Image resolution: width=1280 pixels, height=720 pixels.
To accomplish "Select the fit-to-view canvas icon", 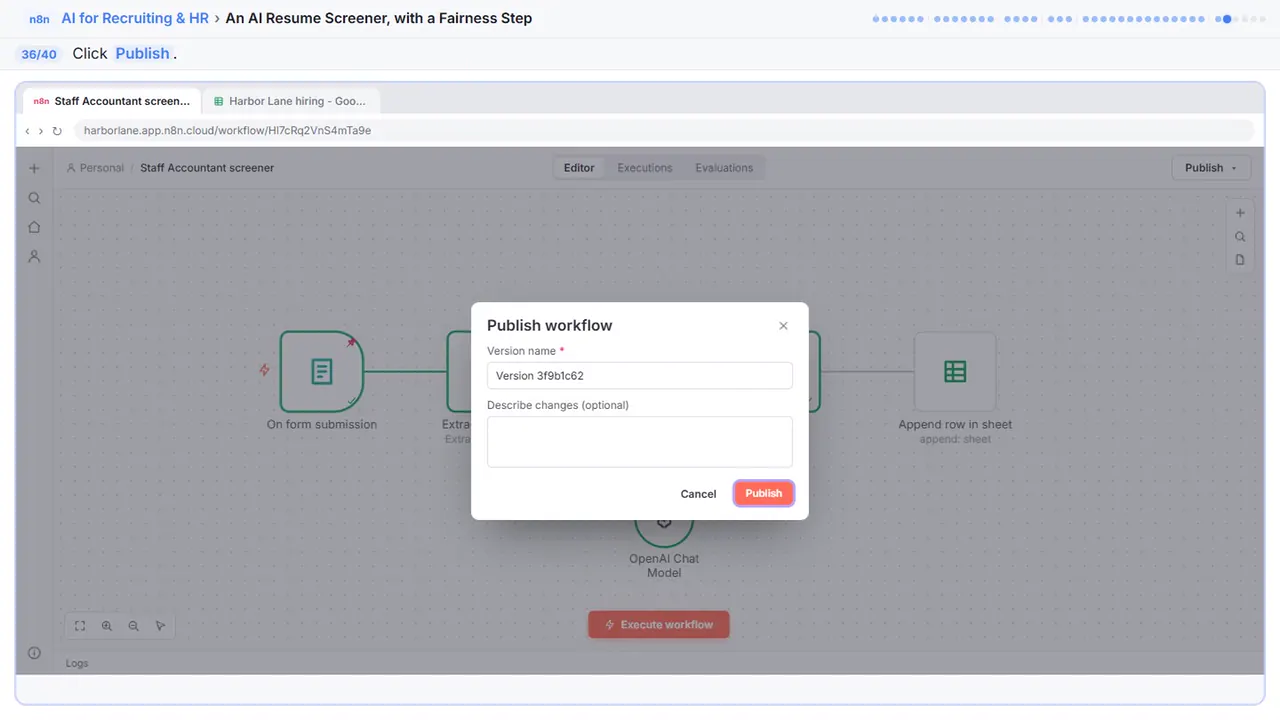I will pos(80,626).
